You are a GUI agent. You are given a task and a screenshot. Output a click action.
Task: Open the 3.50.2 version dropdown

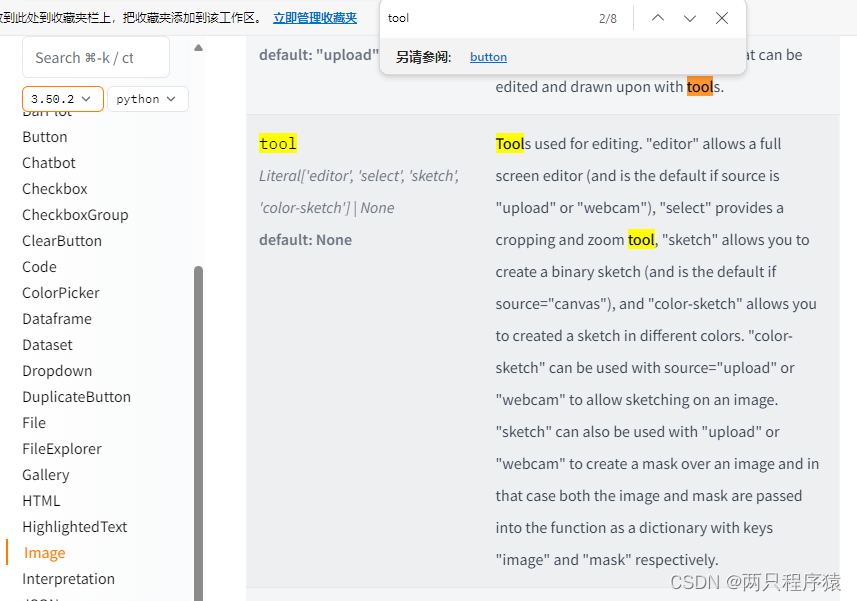(62, 99)
